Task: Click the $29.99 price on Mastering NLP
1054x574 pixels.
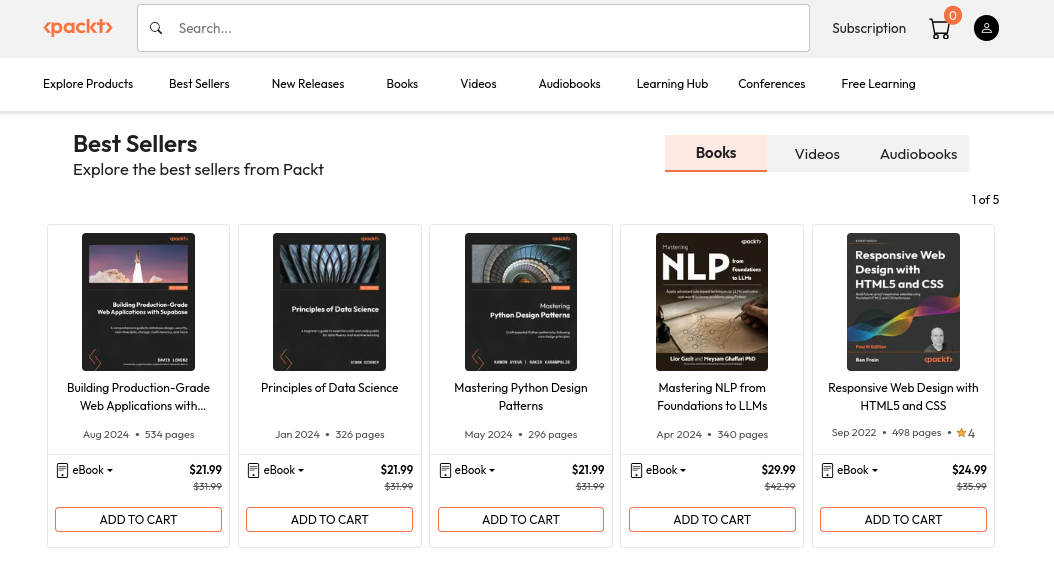Action: tap(778, 470)
